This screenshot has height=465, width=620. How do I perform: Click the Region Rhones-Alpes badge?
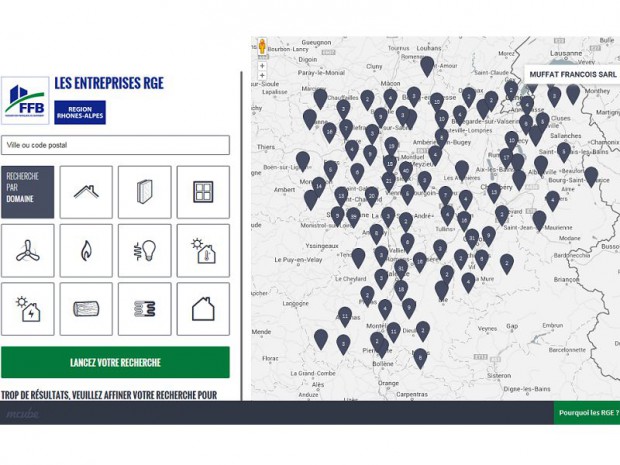(80, 112)
